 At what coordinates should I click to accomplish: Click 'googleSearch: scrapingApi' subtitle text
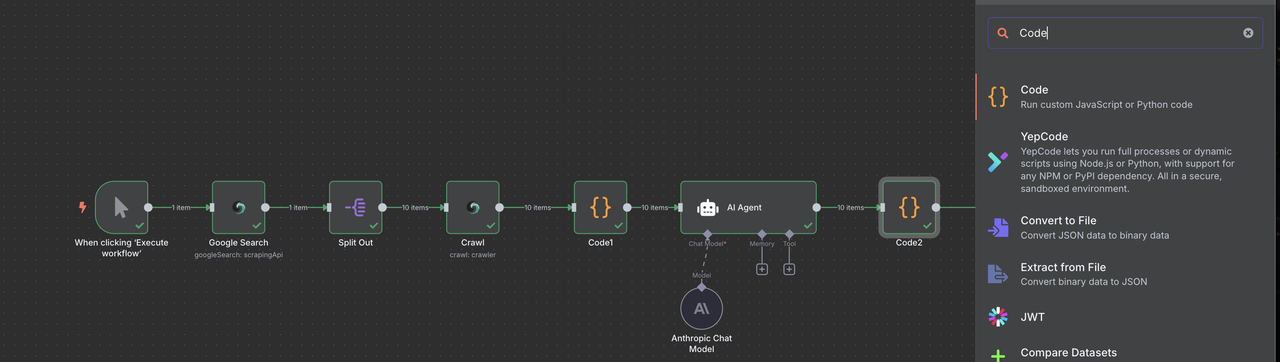[238, 254]
